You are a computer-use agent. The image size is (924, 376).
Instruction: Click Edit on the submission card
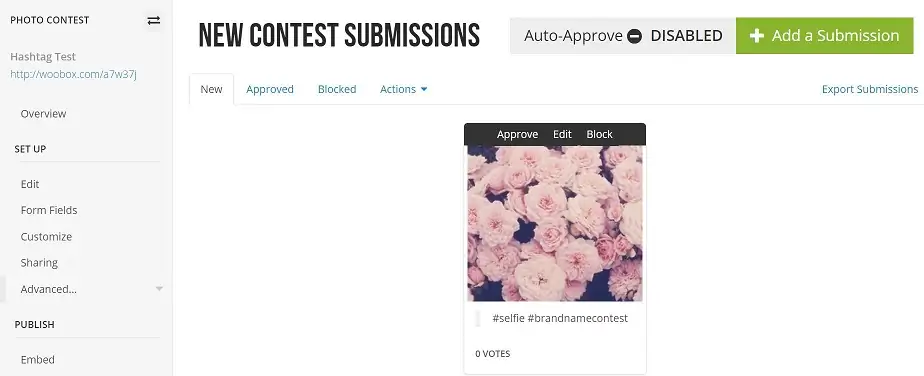coord(562,134)
